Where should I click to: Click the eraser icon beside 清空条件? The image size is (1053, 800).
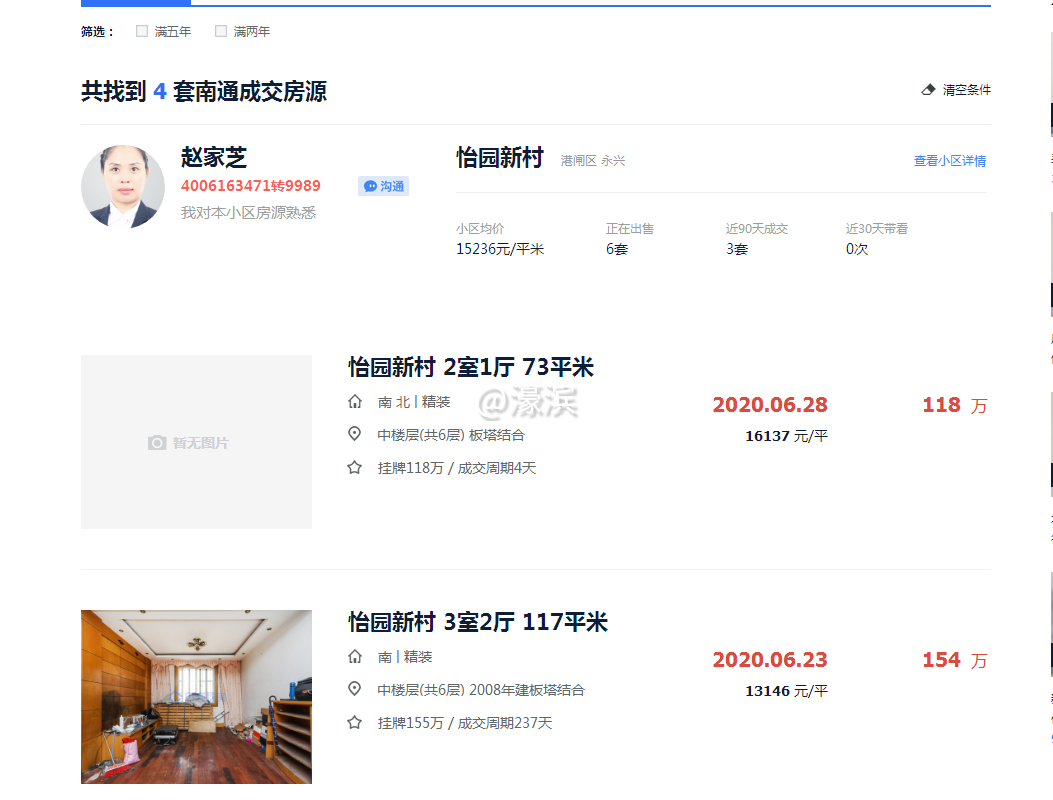click(x=928, y=89)
